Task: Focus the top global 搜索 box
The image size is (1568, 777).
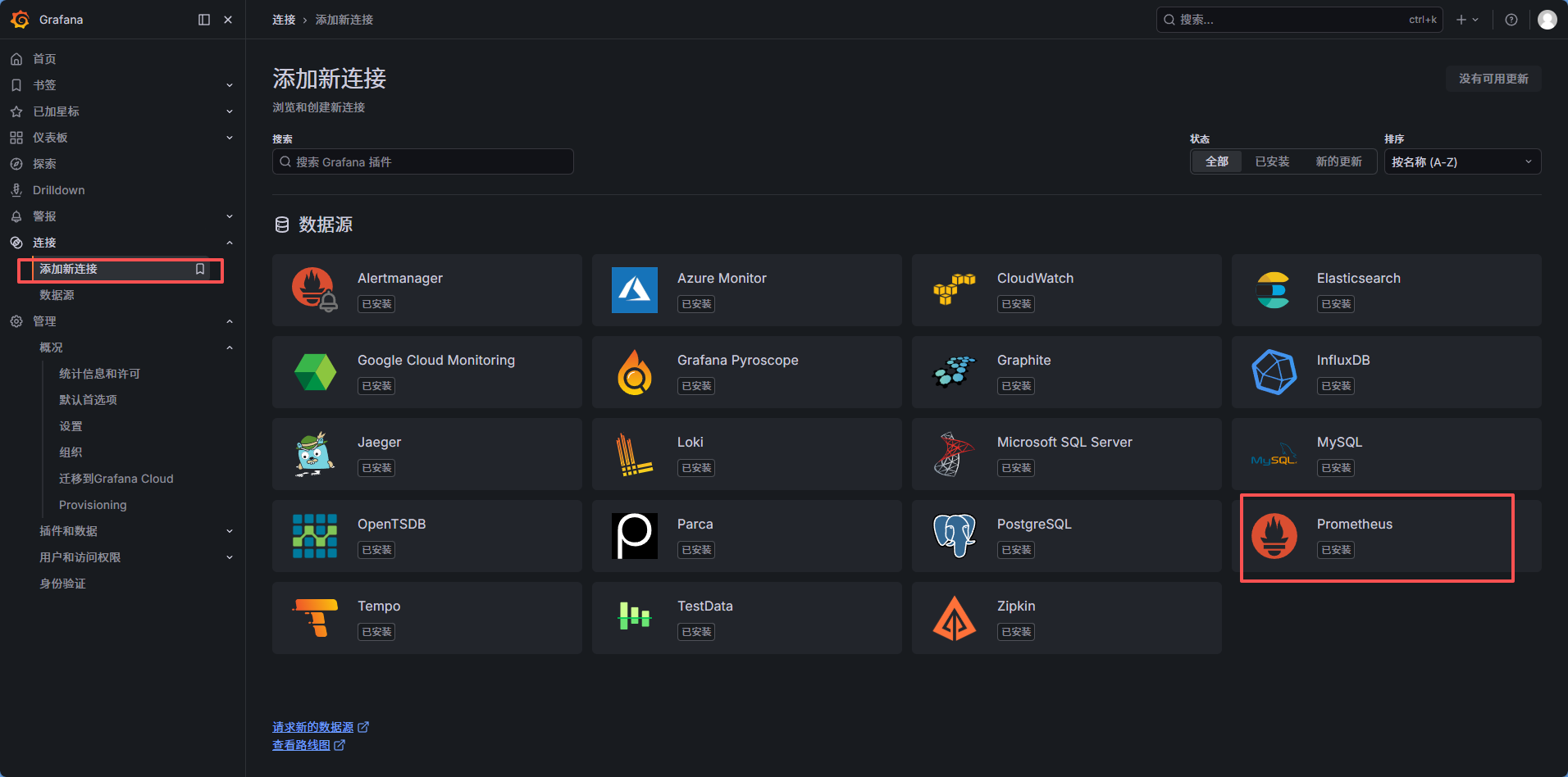Action: click(1299, 20)
